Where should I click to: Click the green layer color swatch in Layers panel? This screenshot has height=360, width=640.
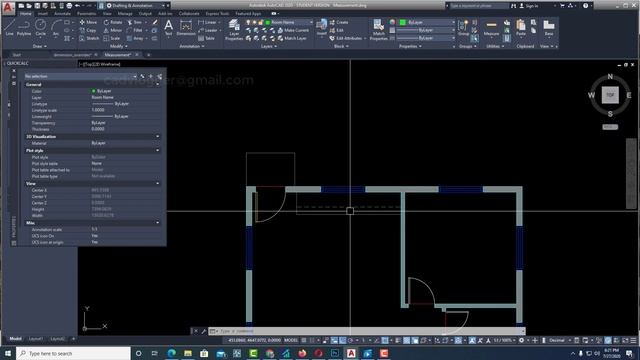[x=268, y=22]
